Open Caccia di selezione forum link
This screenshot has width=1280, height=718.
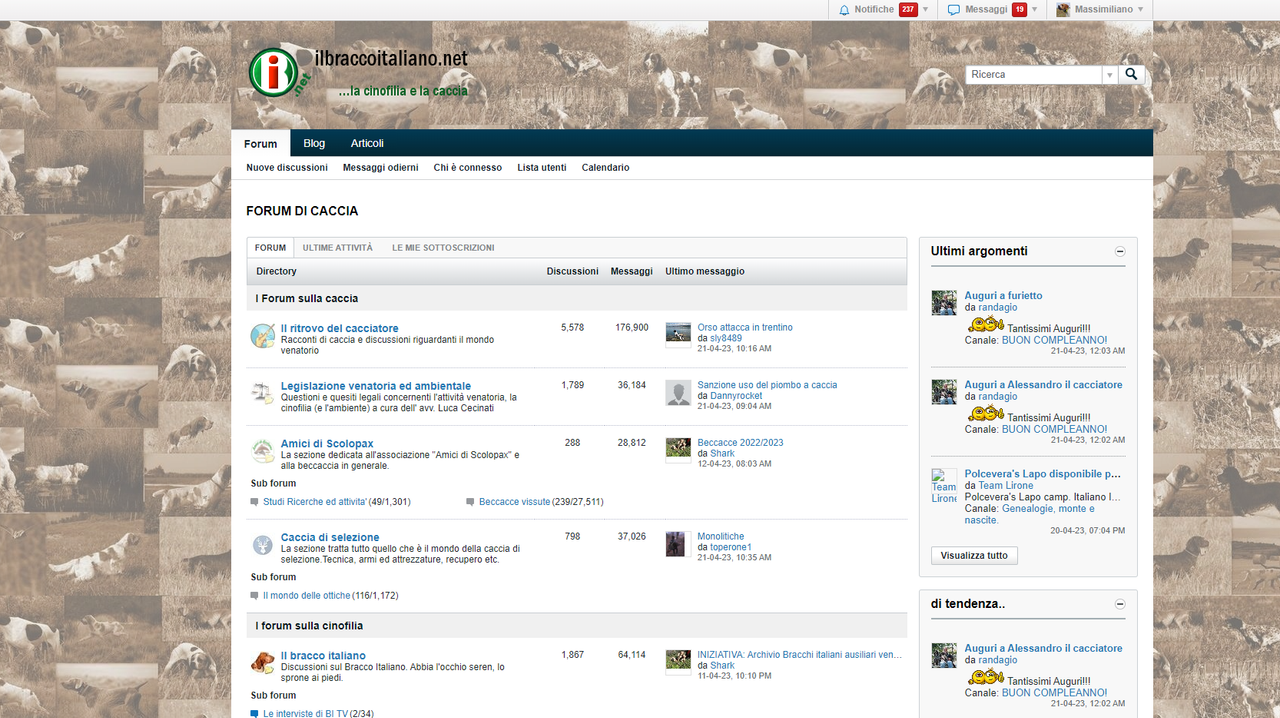330,537
